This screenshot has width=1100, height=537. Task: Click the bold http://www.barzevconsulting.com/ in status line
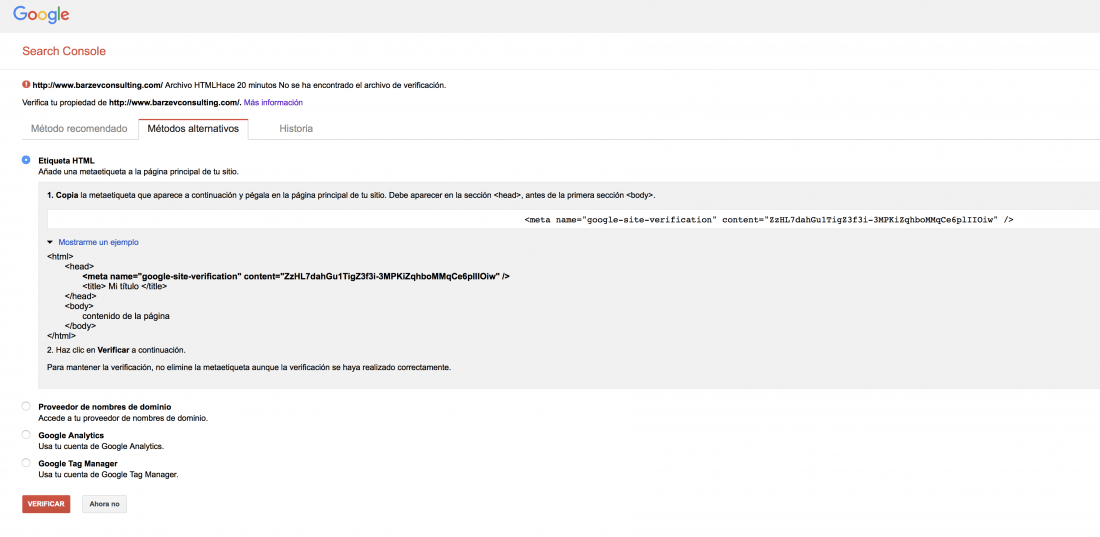[x=98, y=86]
